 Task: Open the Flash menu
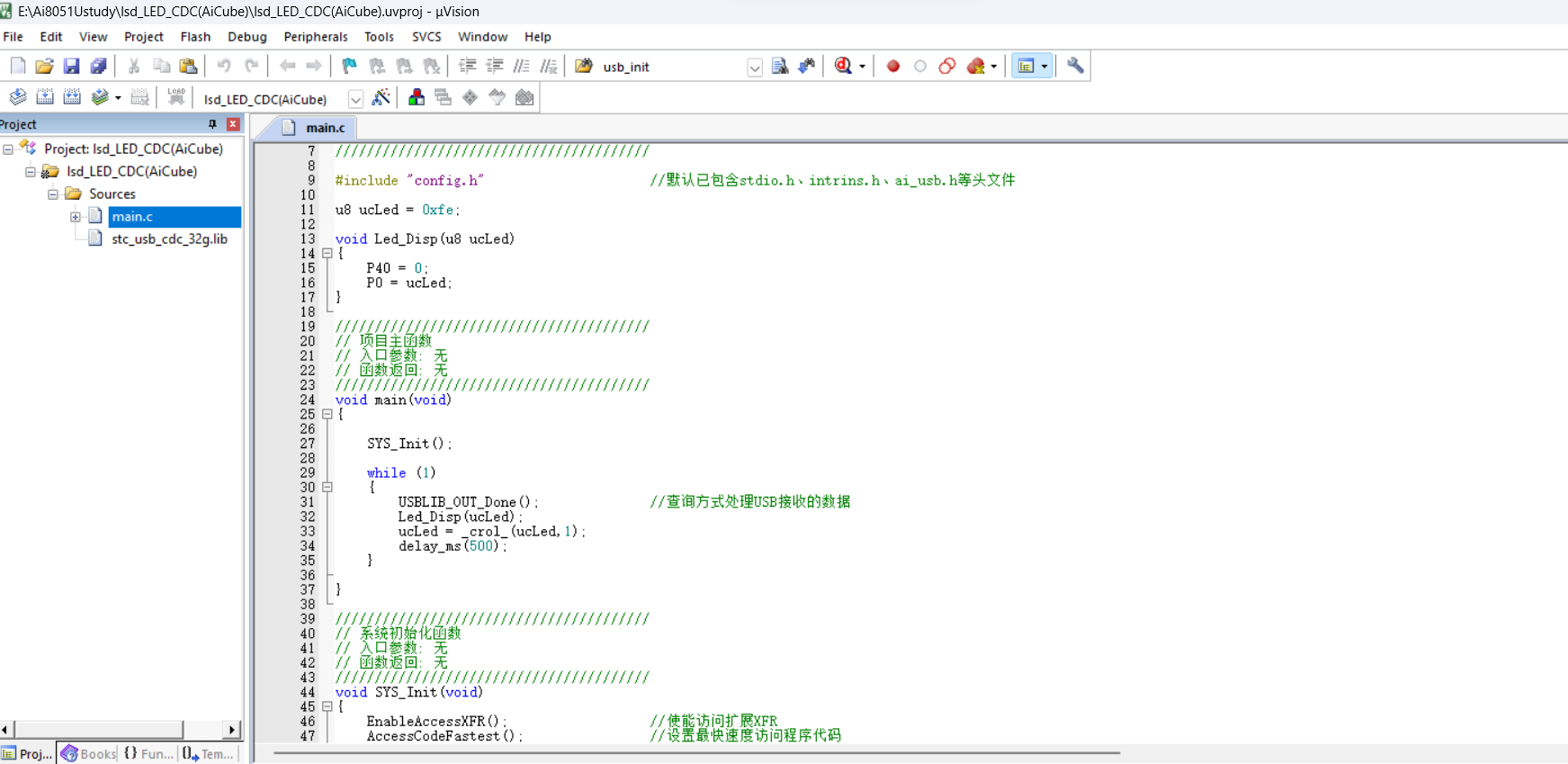[195, 37]
